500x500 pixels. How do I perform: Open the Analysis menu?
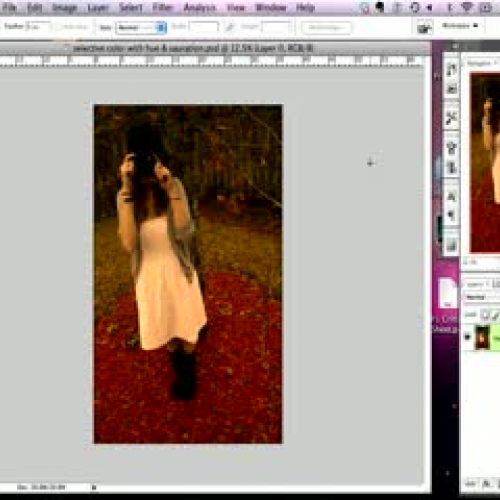[x=200, y=7]
